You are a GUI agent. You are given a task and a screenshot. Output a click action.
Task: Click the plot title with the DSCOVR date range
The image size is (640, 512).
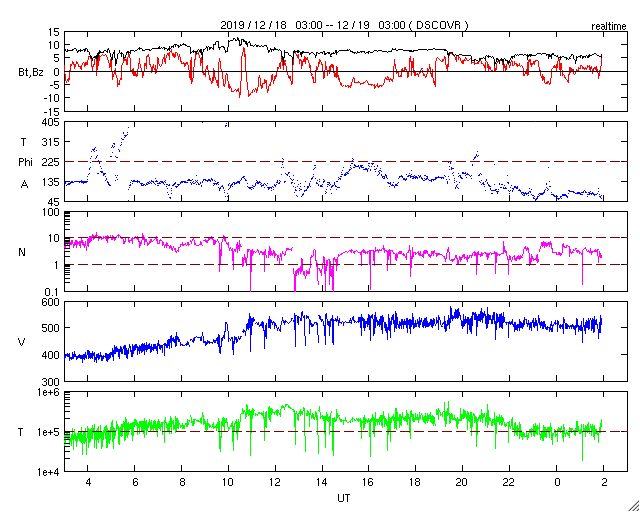[344, 25]
